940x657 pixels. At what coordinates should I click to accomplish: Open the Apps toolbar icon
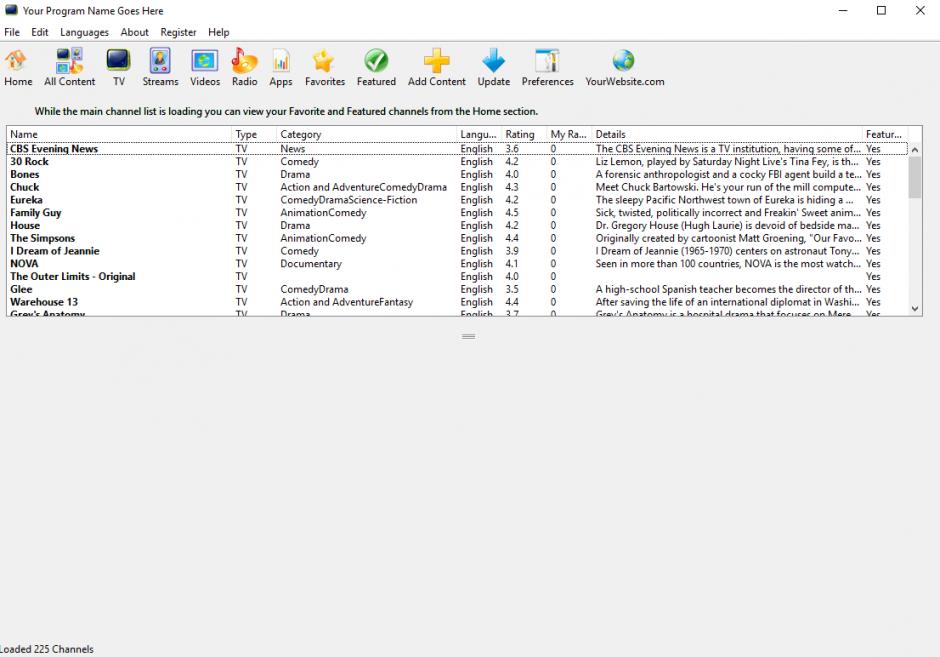click(x=281, y=61)
